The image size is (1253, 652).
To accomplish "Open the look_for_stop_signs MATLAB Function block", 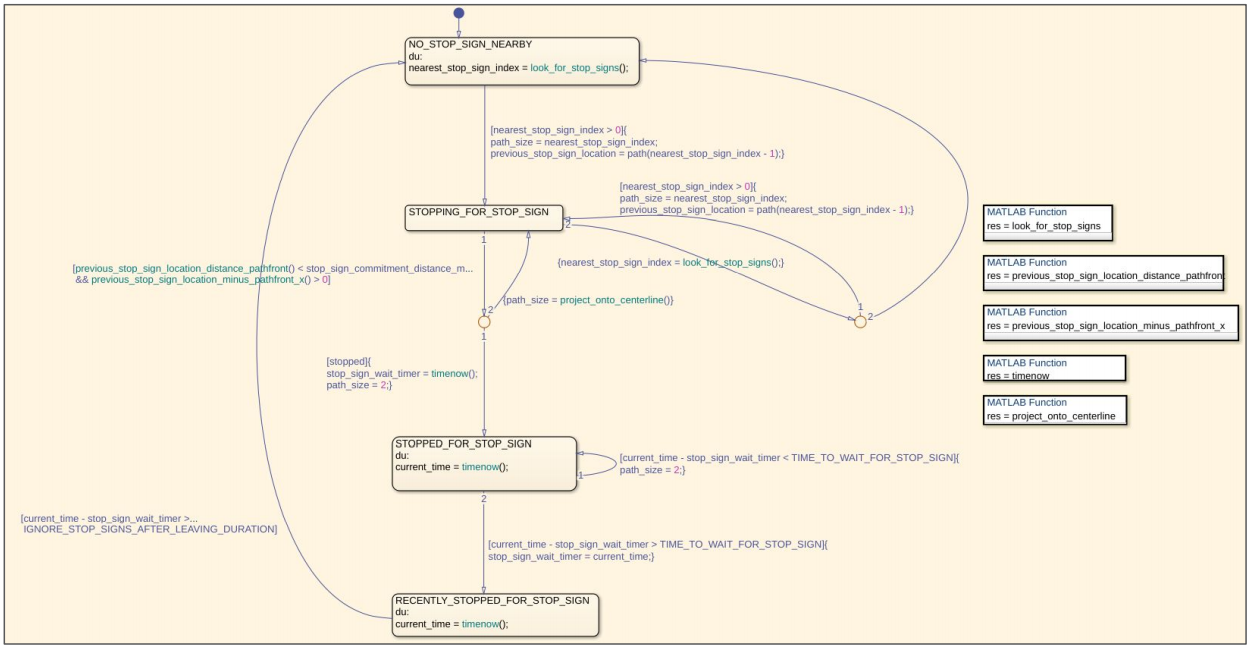I will click(1049, 219).
